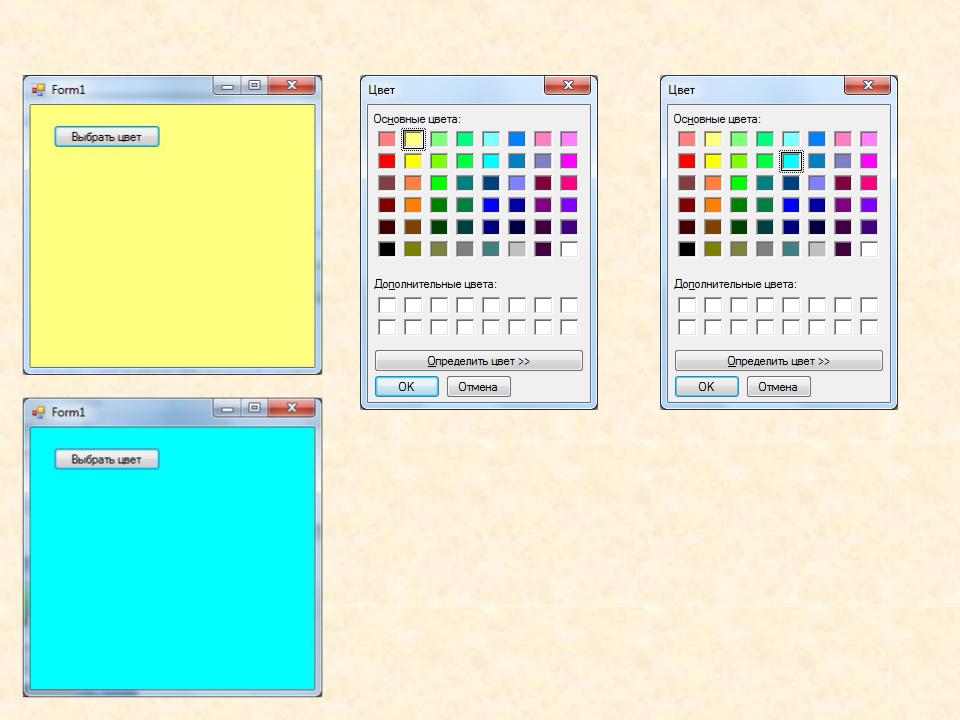Select the highlighted cyan swatch in the Цвет dialog
Screen dimensions: 960x720
(x=791, y=161)
